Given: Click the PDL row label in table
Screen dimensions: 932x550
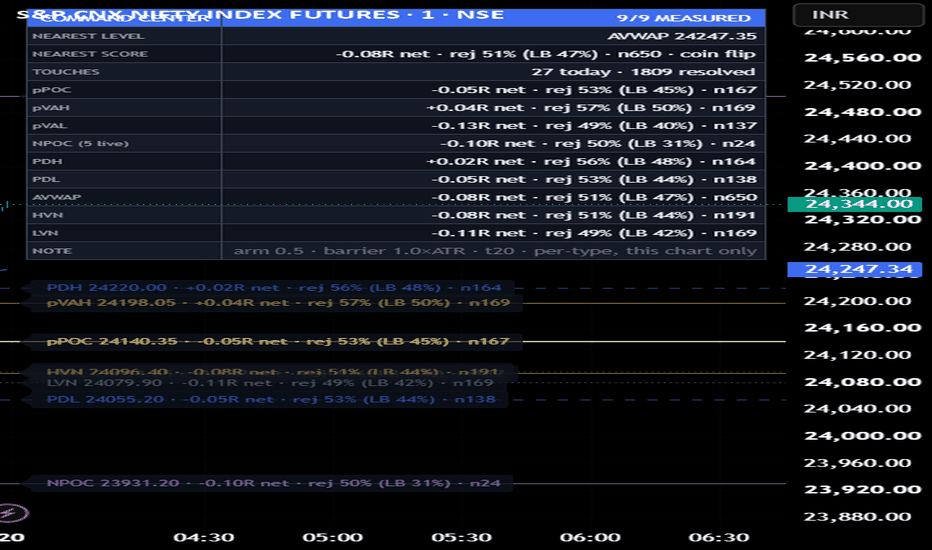Looking at the screenshot, I should pos(46,179).
